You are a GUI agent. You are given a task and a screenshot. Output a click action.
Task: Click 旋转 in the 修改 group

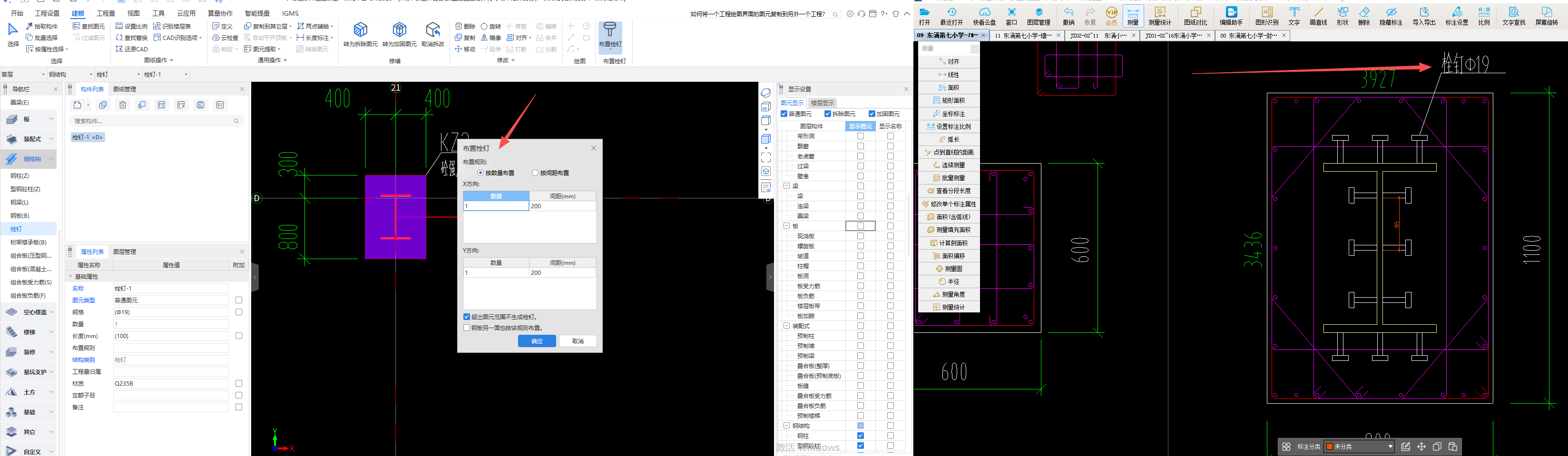click(490, 26)
